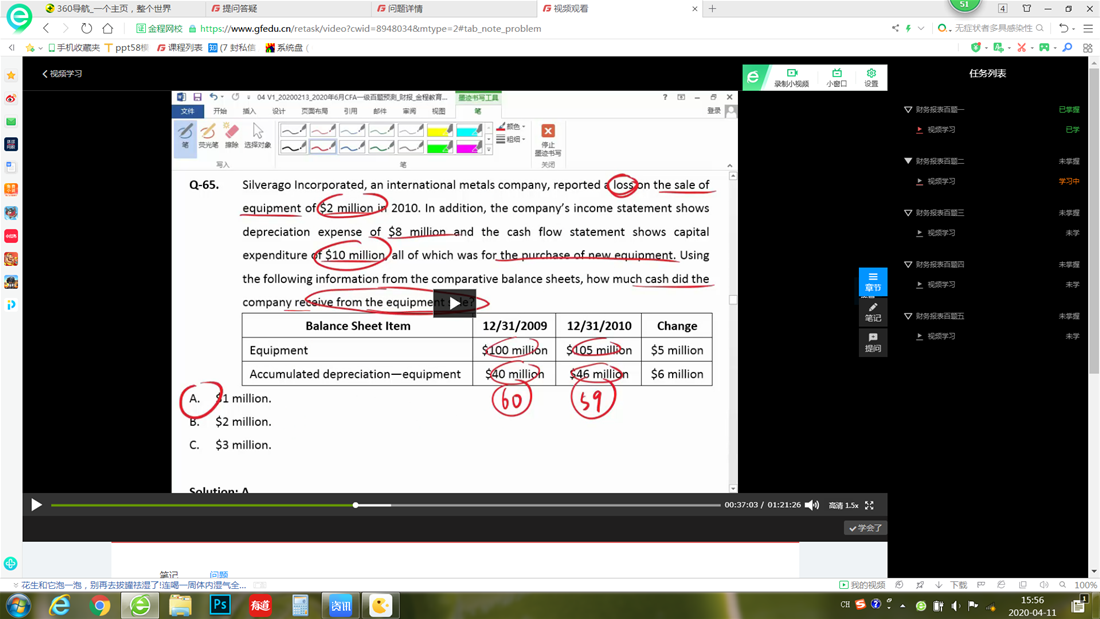The height and width of the screenshot is (619, 1100).
Task: Open Internet Explorer from the taskbar
Action: tap(60, 605)
